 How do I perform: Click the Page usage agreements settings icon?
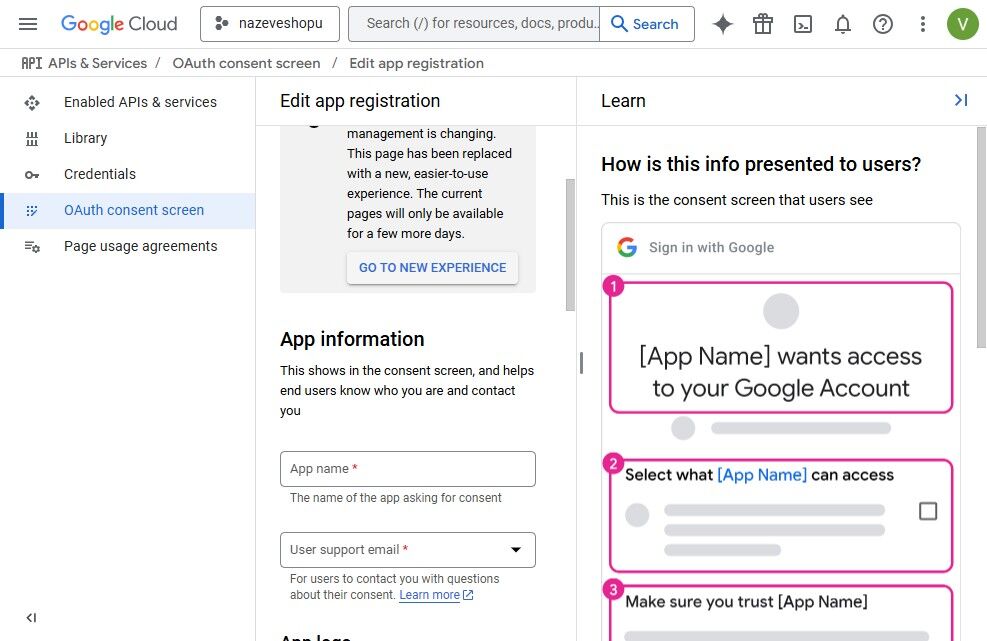[31, 247]
